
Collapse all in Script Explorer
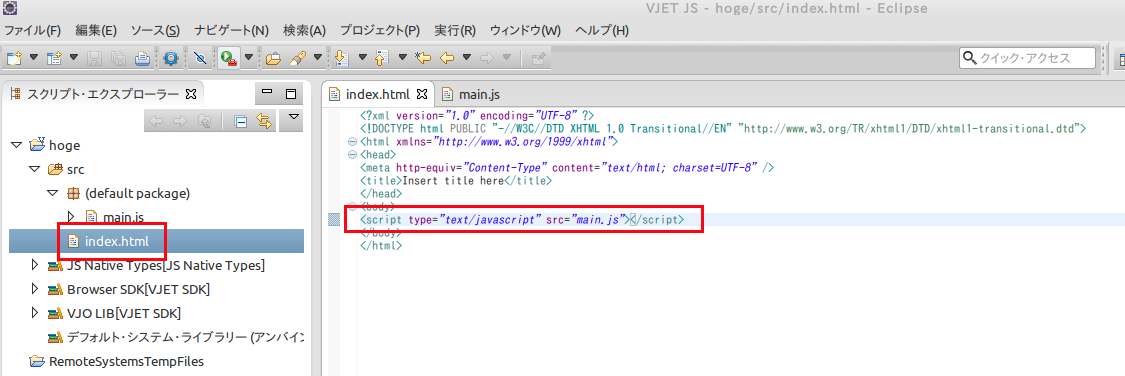click(241, 122)
